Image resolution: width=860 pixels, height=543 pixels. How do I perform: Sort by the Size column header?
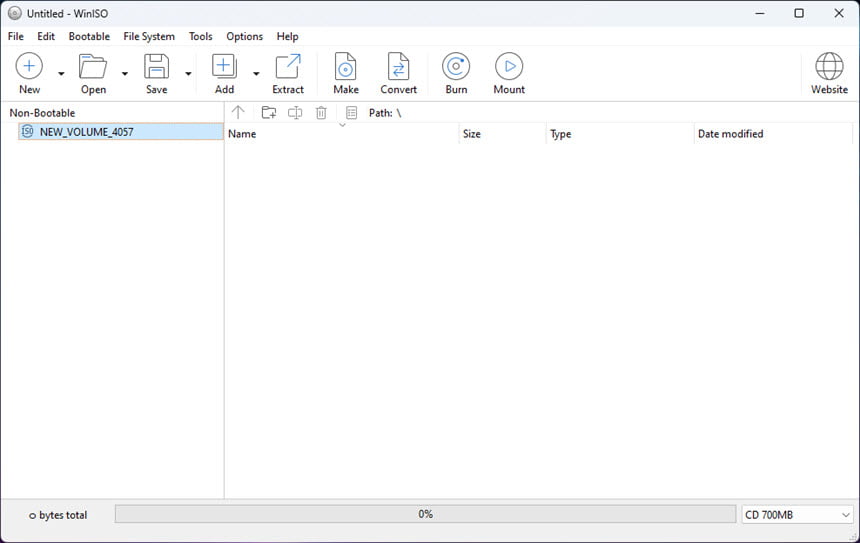(x=502, y=134)
